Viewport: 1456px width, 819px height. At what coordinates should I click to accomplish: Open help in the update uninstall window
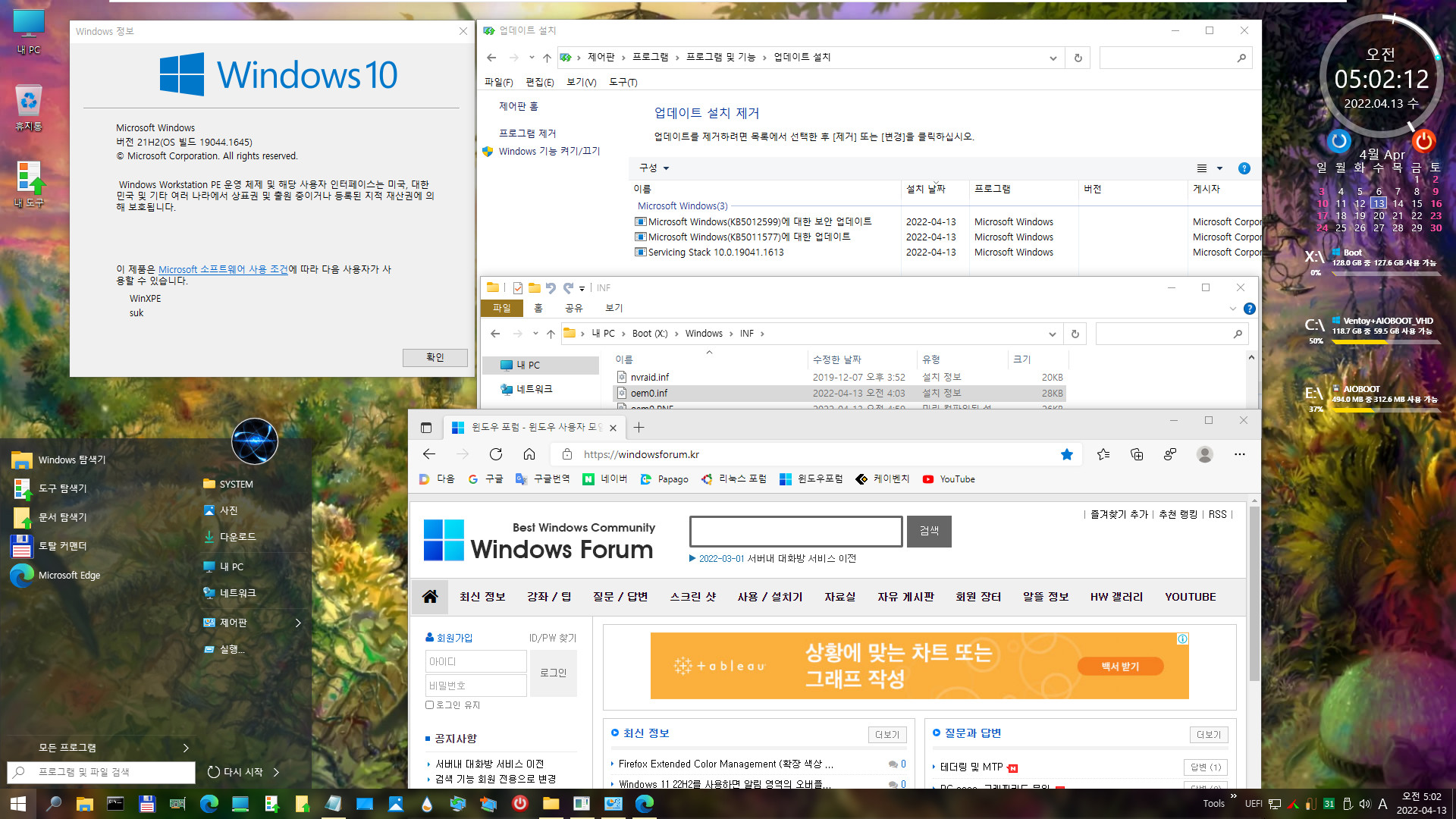[x=1244, y=168]
